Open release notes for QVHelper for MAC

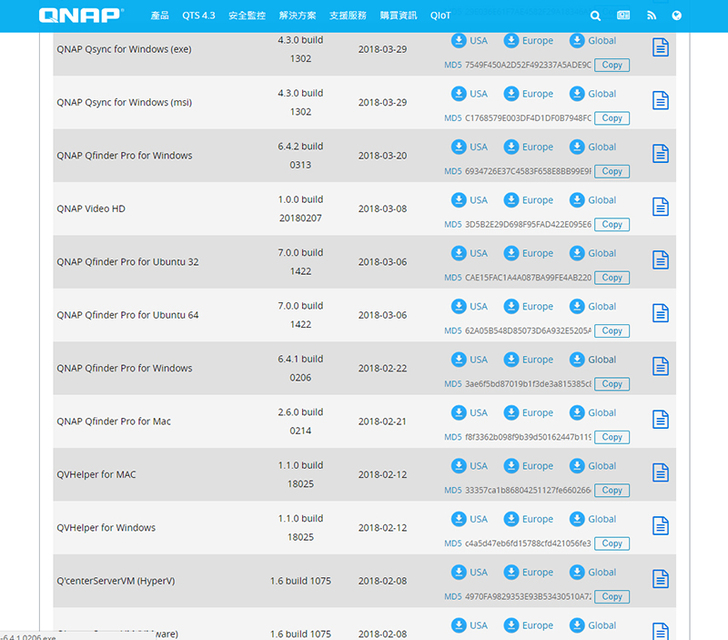(660, 473)
